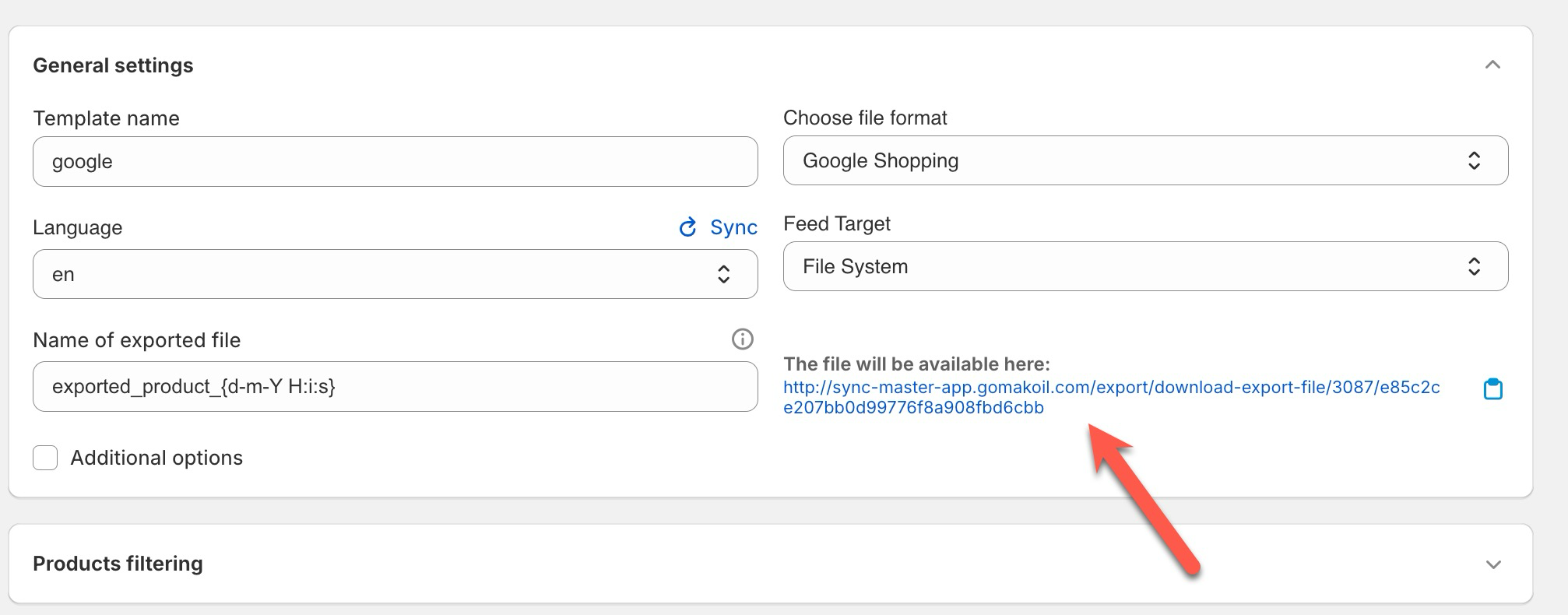Open the Language dropdown

[395, 274]
